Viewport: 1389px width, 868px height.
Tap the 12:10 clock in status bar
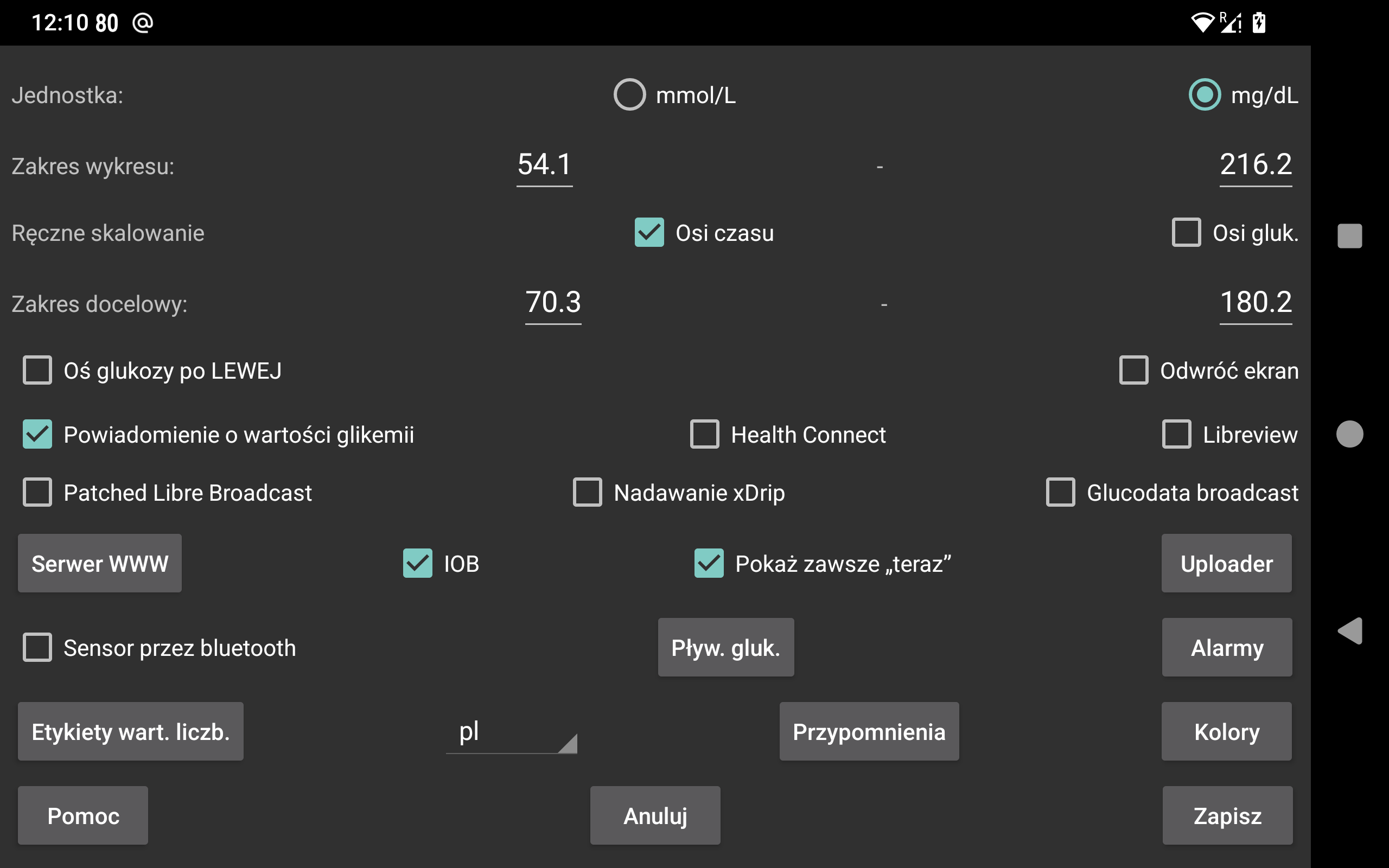pyautogui.click(x=60, y=23)
